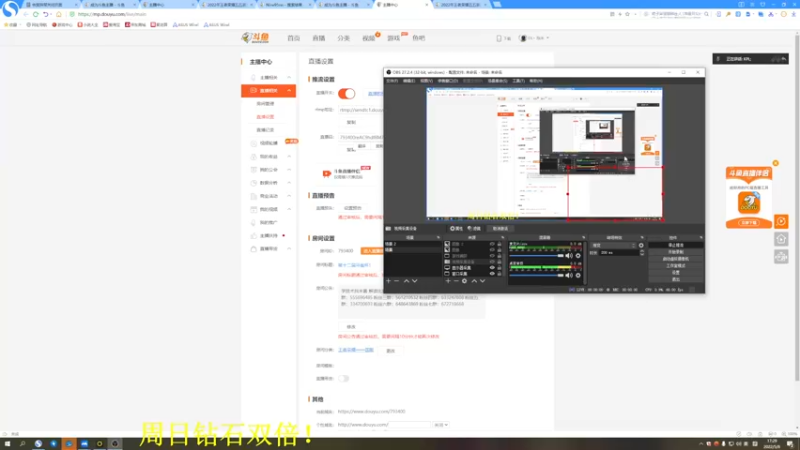Select 场景 2 in OBS scenes list
The image size is (800, 450).
coord(412,244)
